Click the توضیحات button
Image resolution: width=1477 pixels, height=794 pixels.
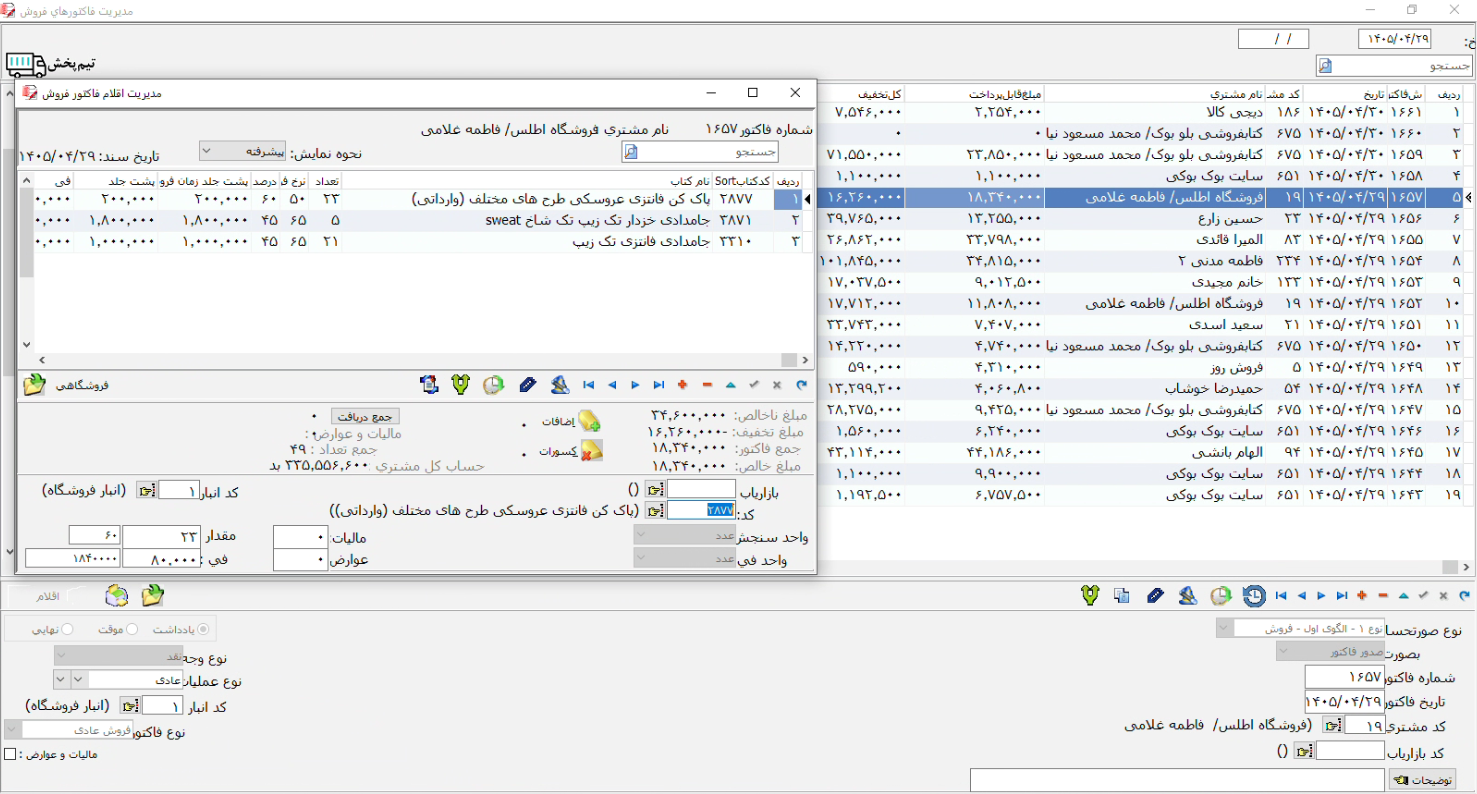[x=1421, y=780]
